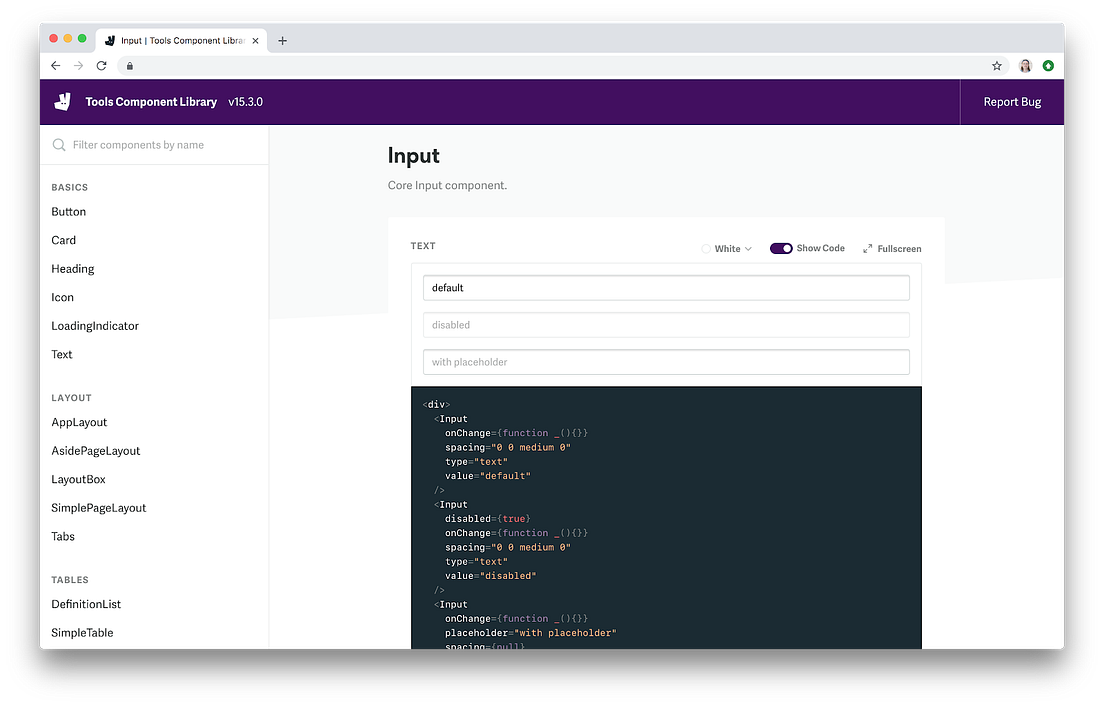The height and width of the screenshot is (706, 1104).
Task: Open the LoadingIndicator component page
Action: (95, 326)
